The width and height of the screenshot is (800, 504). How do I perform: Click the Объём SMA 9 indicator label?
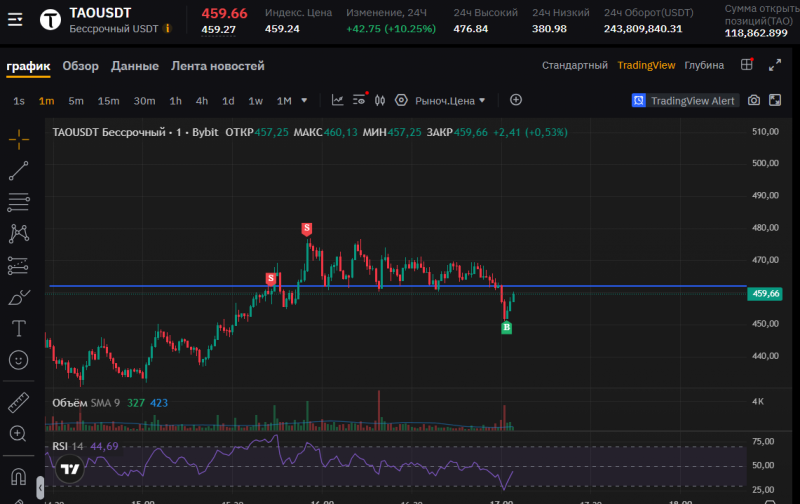tap(86, 403)
